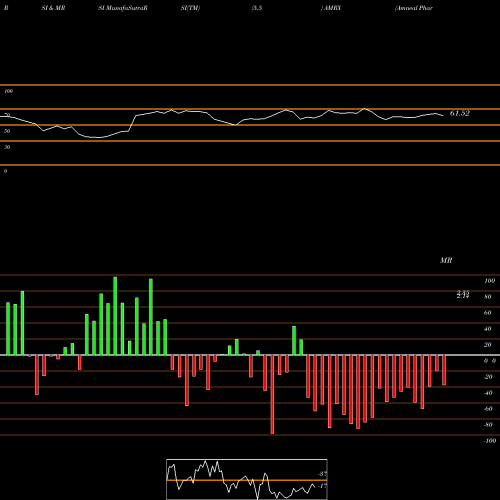This screenshot has height=500, width=500.
Task: Click the last red bar of the histogram
Action: [x=444, y=370]
